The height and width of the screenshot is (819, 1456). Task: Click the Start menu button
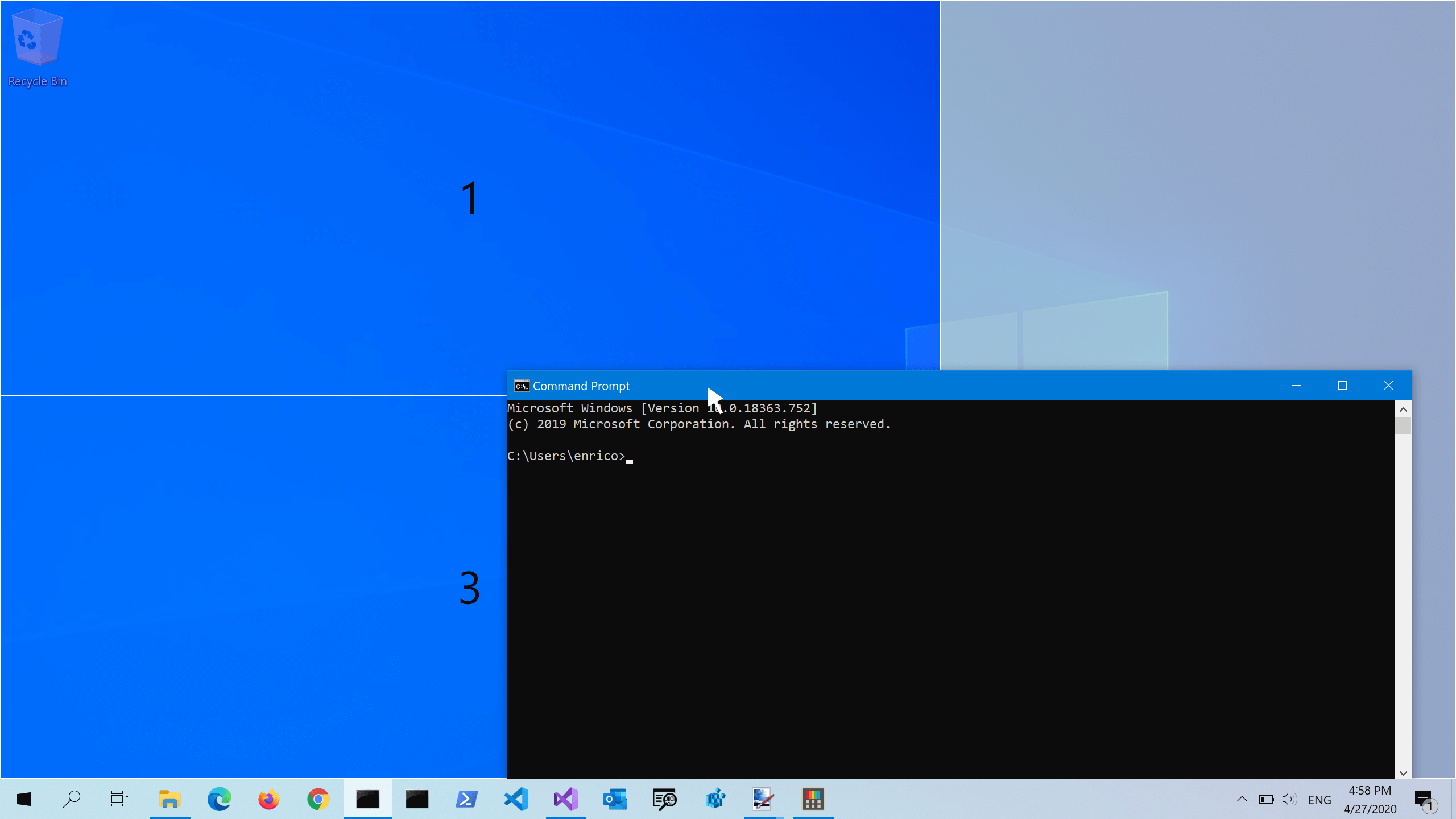[22, 799]
